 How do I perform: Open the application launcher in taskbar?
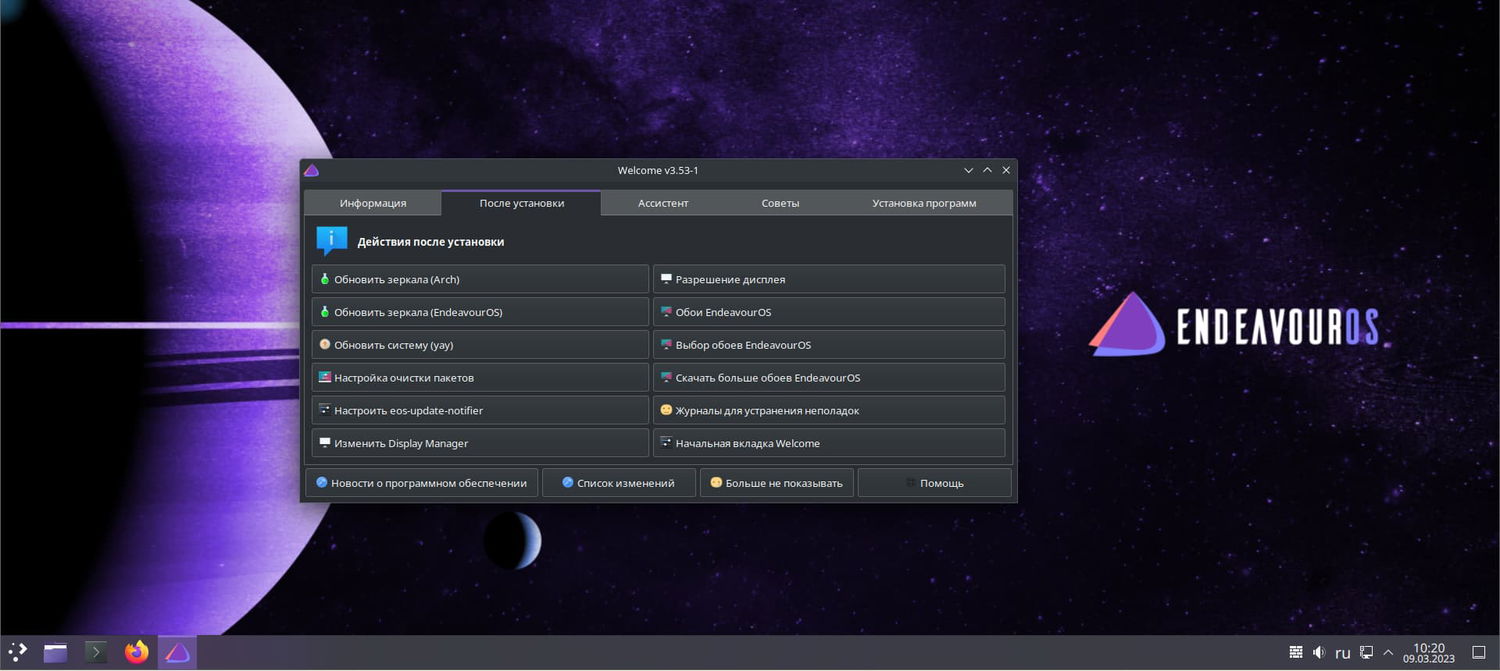point(18,652)
